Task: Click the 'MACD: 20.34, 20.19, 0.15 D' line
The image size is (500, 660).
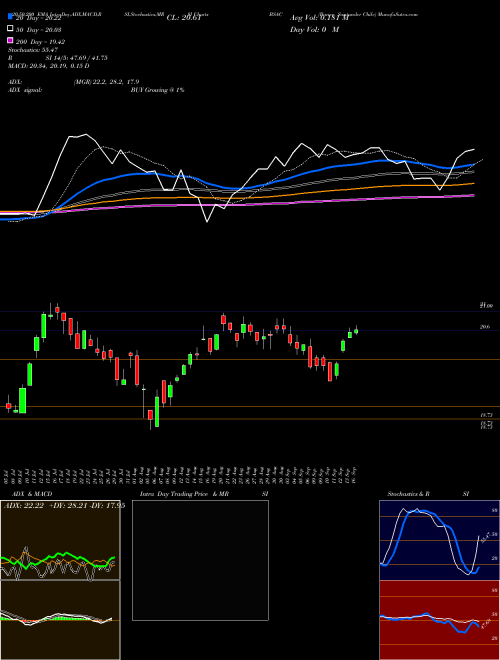Action: (48, 66)
